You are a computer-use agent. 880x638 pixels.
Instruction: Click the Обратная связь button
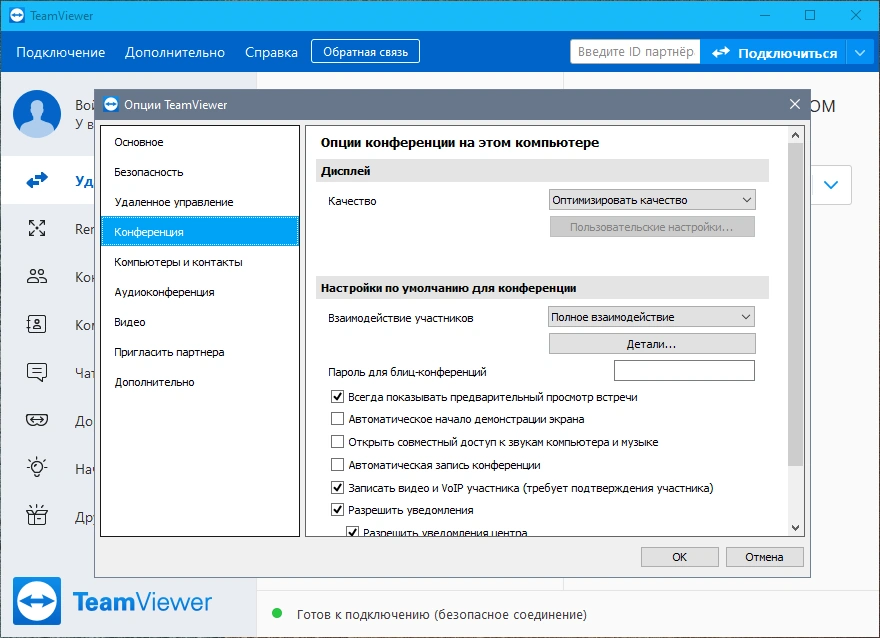pyautogui.click(x=365, y=52)
